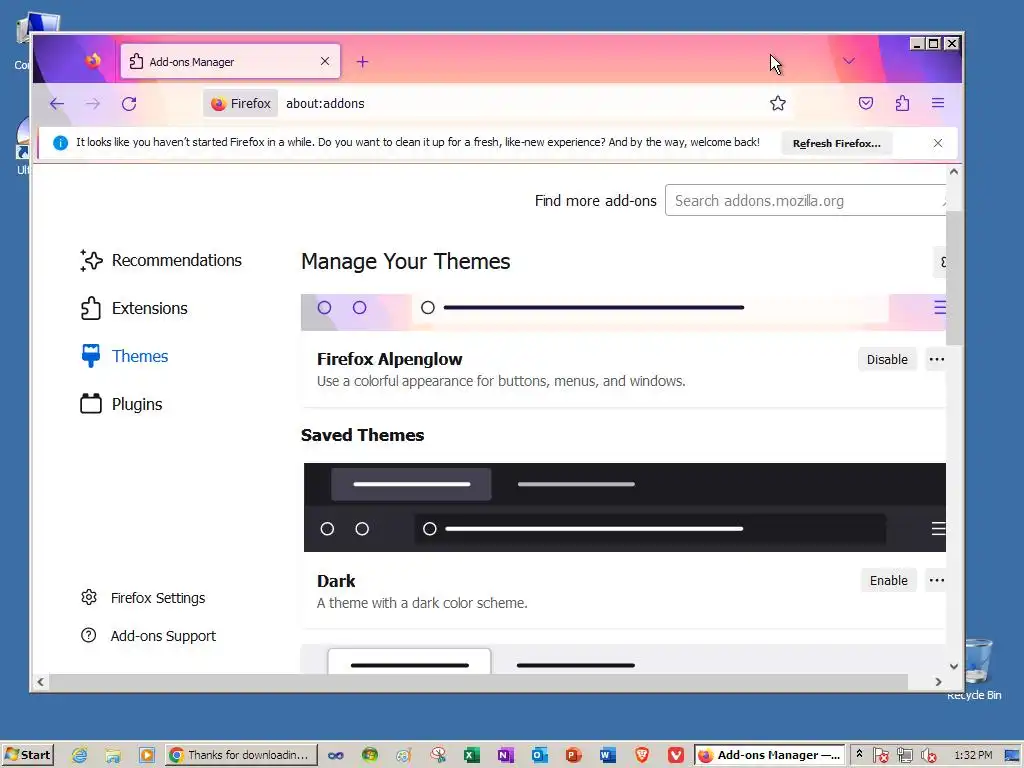Screen dimensions: 1024x768
Task: Launch OneNote from the taskbar
Action: tap(505, 755)
